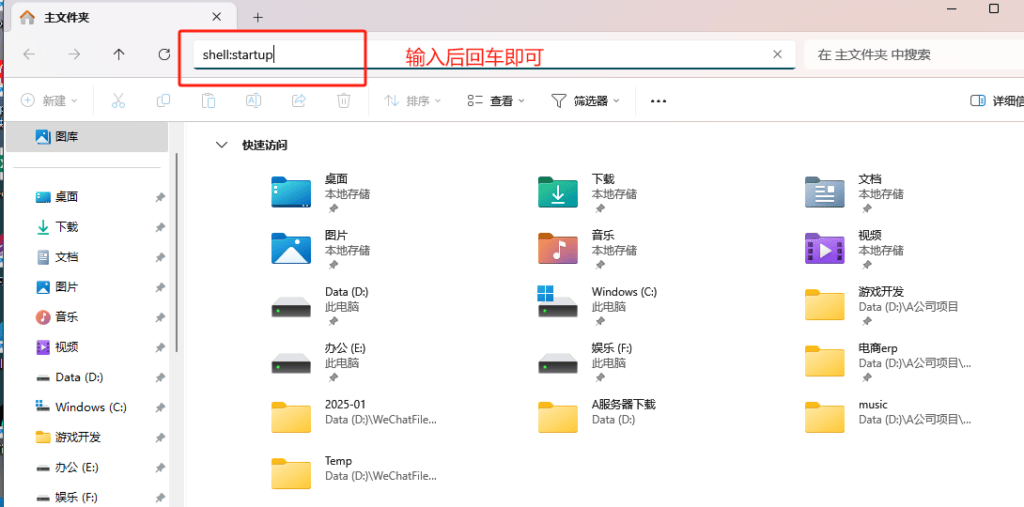The width and height of the screenshot is (1024, 507).
Task: Open the three-dot more options menu
Action: coord(658,101)
